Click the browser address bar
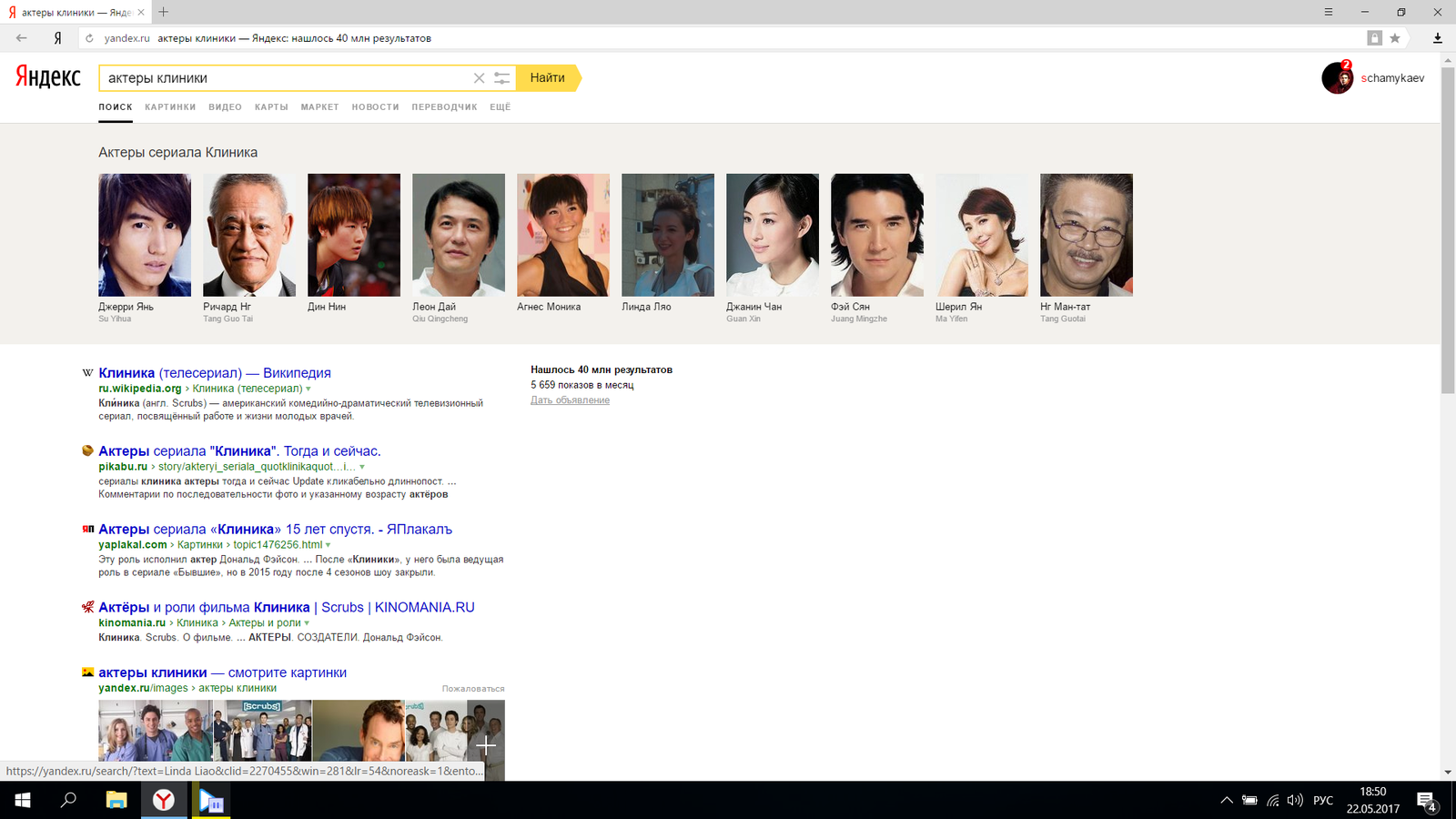Viewport: 1456px width, 819px height. [x=728, y=38]
